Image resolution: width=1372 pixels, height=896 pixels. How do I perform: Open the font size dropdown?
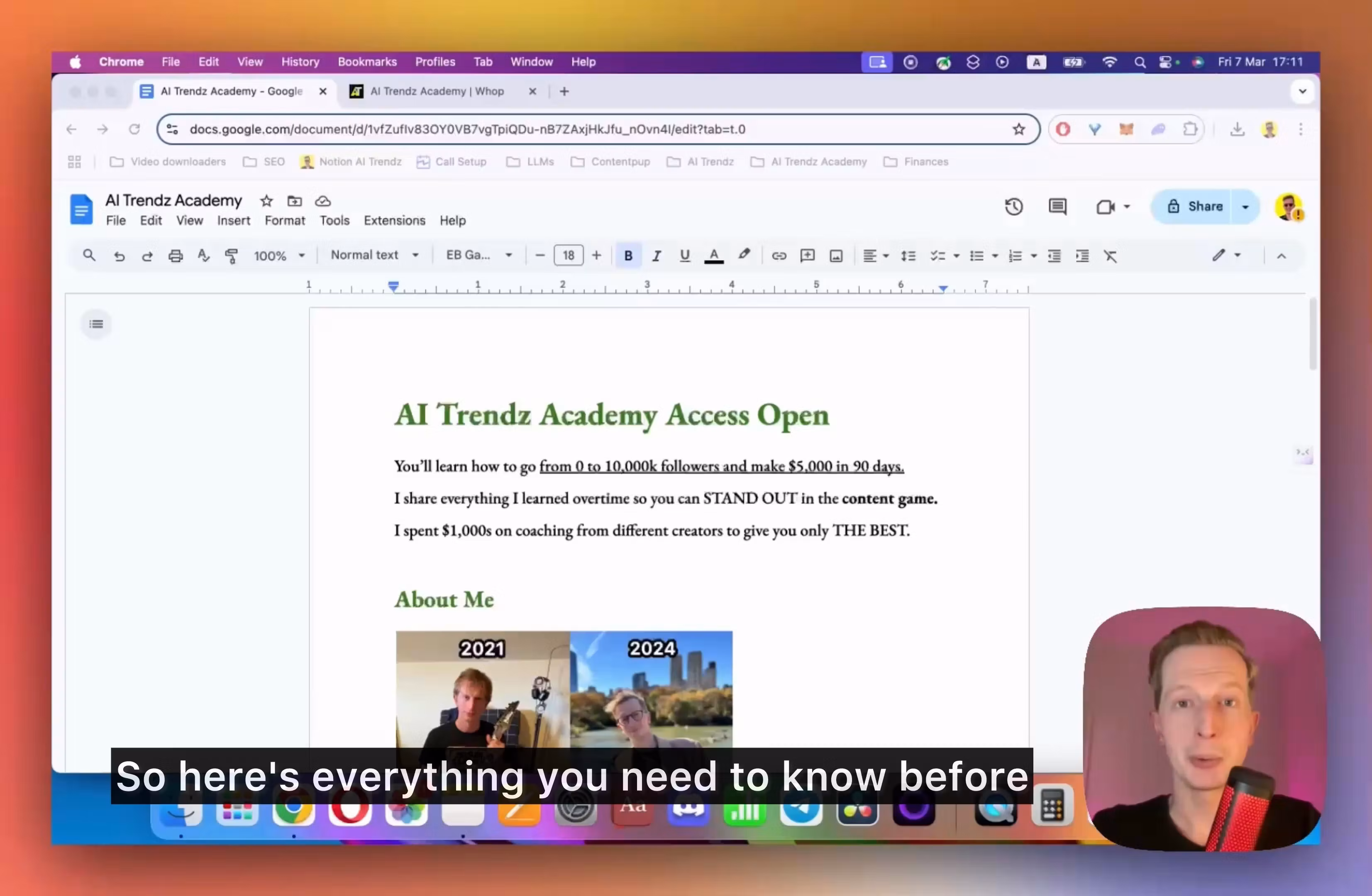pos(569,255)
